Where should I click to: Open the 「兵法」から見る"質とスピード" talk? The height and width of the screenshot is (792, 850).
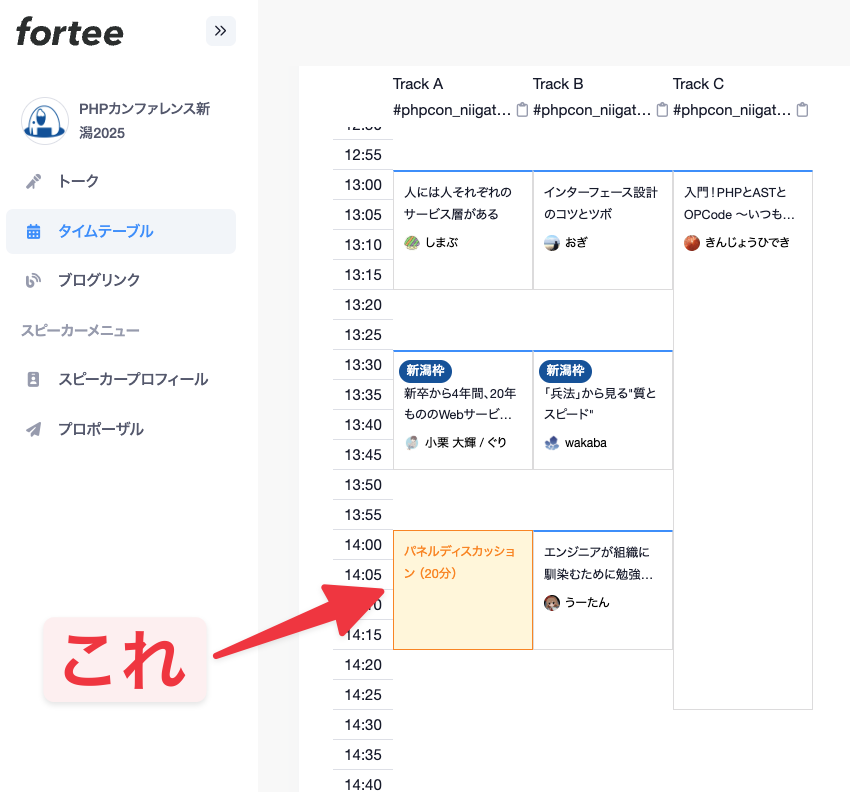[x=600, y=403]
